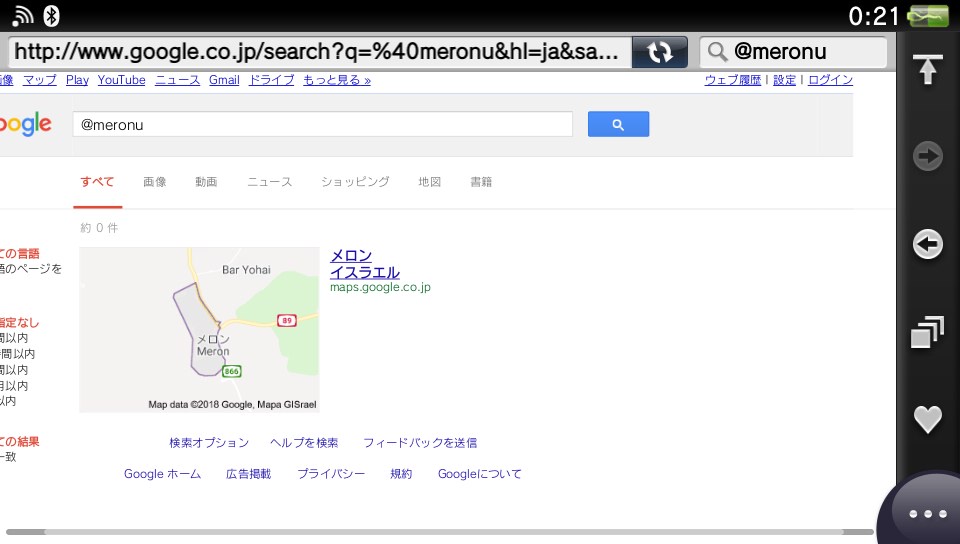Click the Google query box with @meronu
The image size is (960, 544).
[323, 124]
